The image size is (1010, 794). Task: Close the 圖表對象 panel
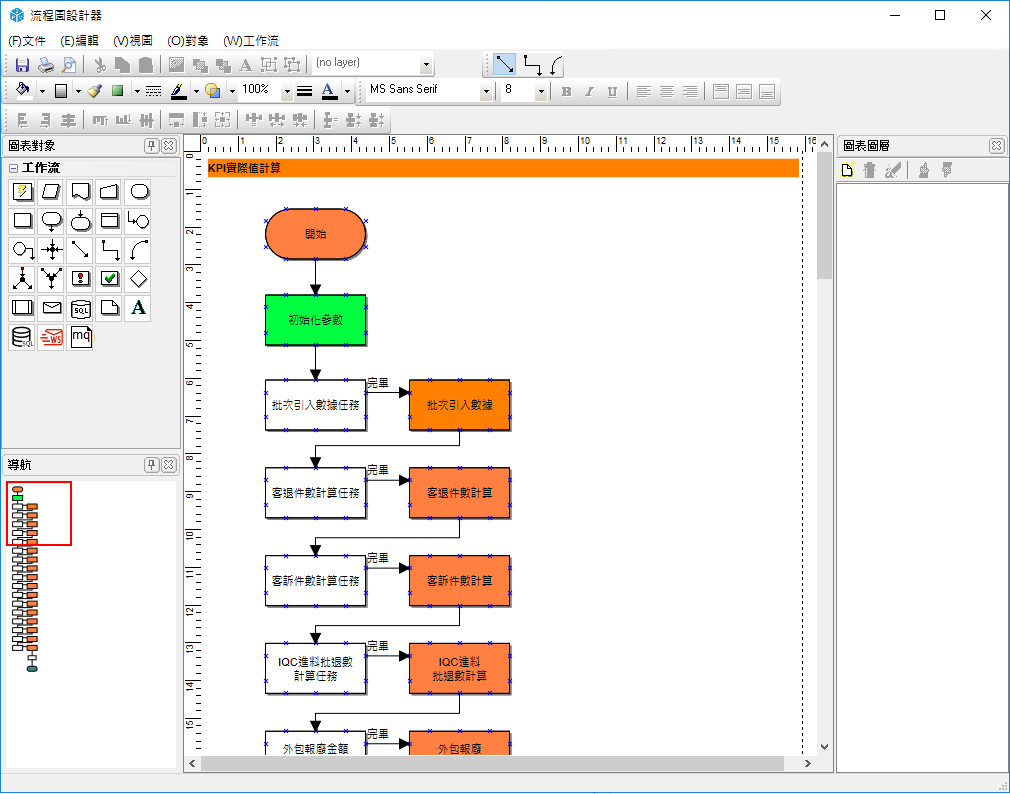pyautogui.click(x=169, y=146)
